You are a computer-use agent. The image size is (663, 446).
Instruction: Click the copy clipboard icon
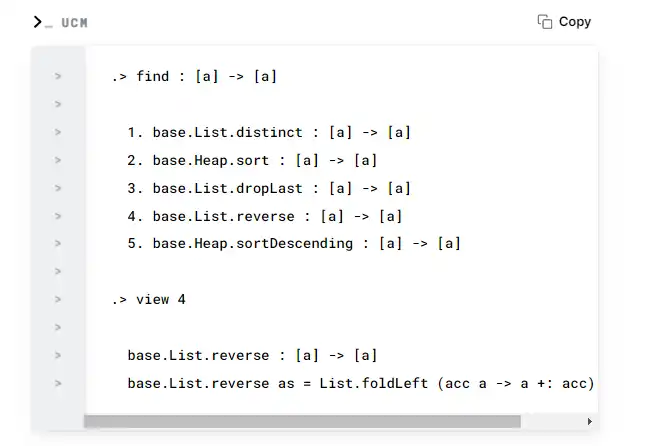[x=545, y=22]
